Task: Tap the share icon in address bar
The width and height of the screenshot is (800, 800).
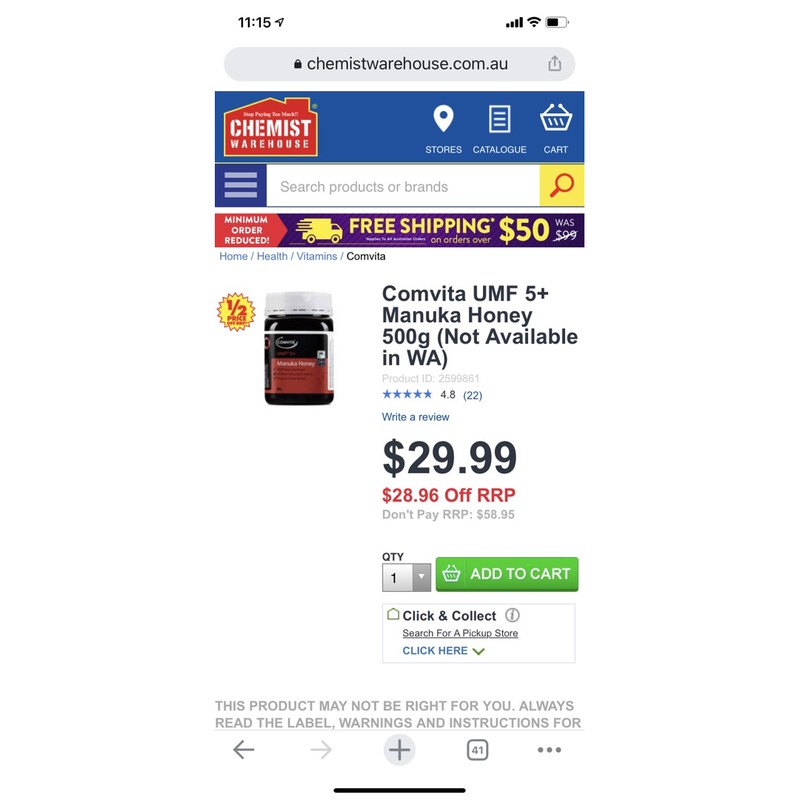Action: click(x=555, y=64)
